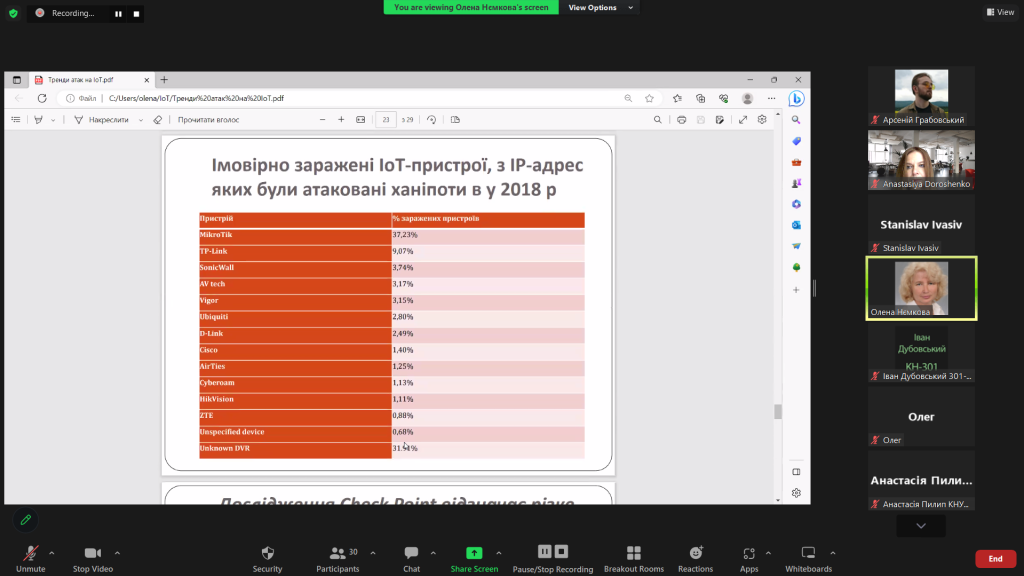Open Edge sidebar Outlook icon
This screenshot has width=1024, height=576.
click(x=796, y=225)
